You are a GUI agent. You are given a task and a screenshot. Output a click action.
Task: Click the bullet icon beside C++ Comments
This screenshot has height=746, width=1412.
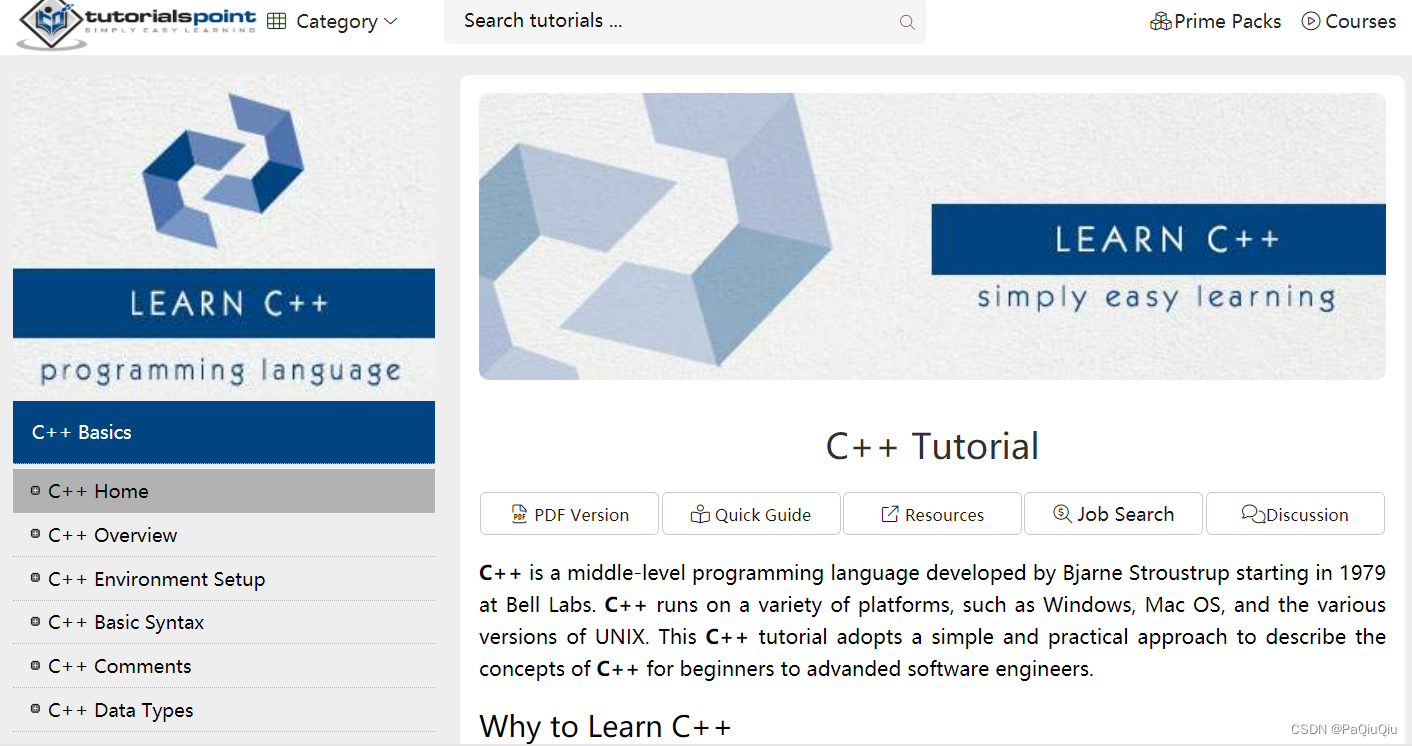point(36,665)
